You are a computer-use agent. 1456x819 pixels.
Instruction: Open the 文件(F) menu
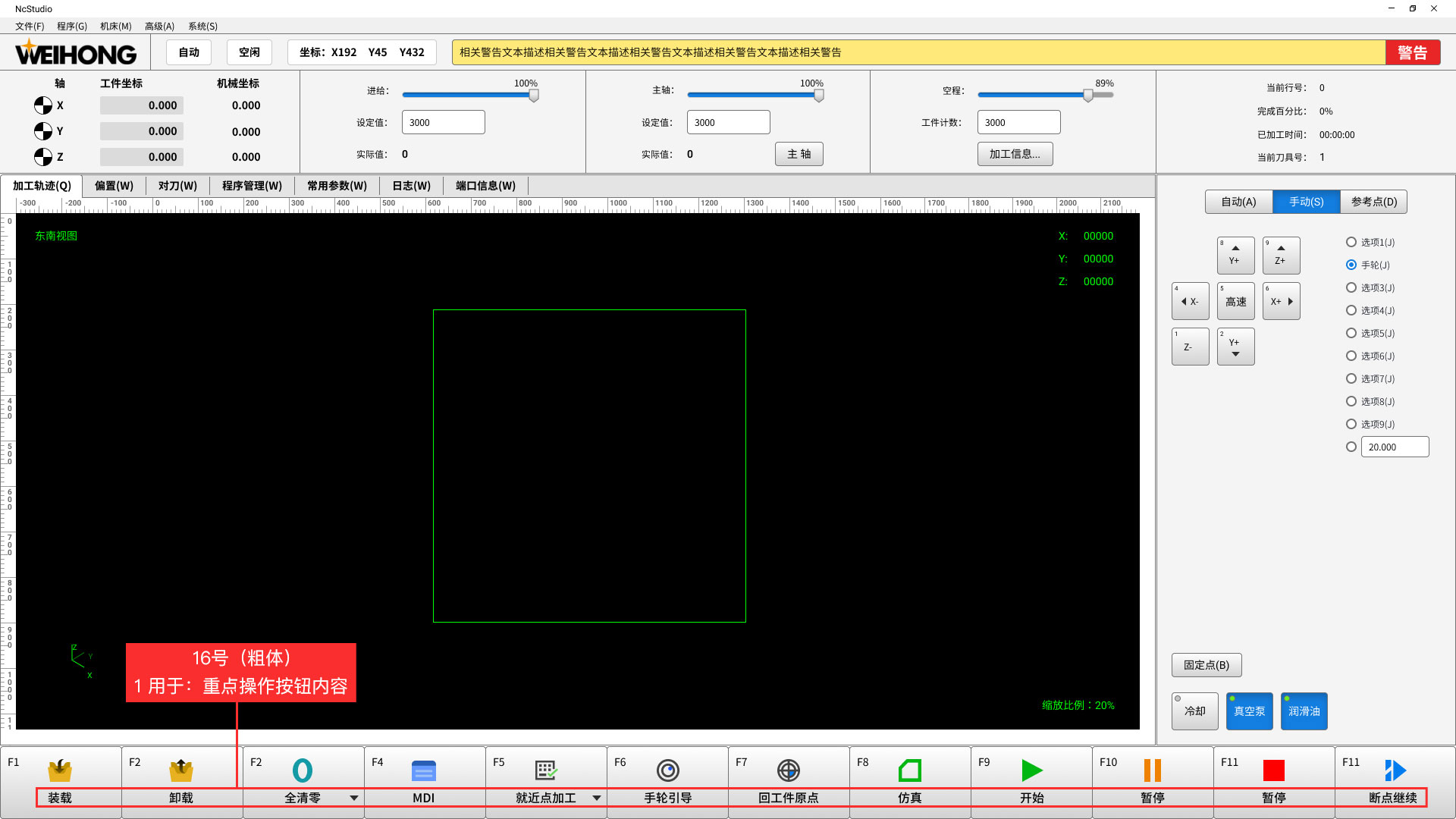pos(30,26)
